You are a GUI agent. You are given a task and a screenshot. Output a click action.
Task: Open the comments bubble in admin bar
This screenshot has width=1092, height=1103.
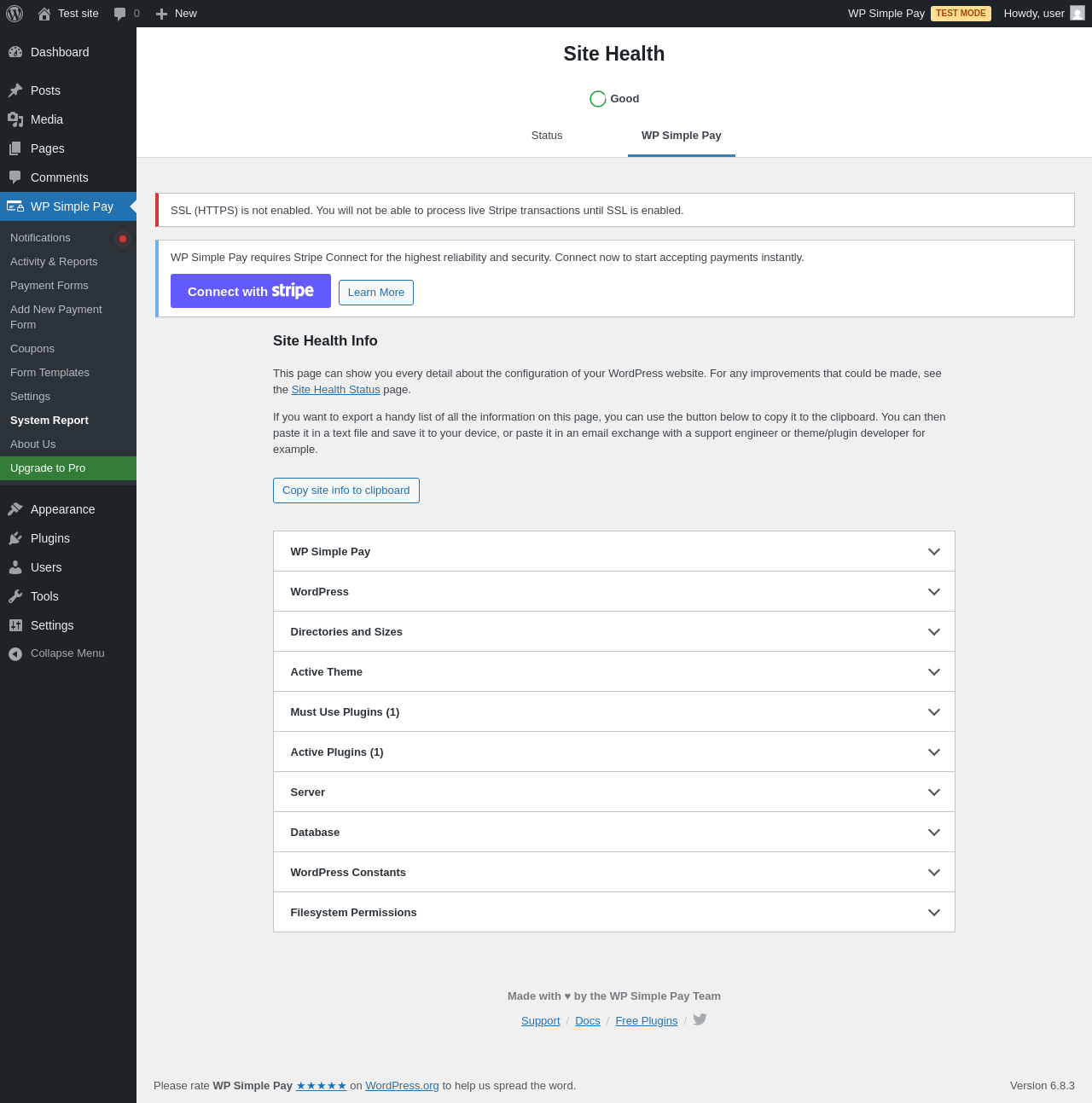point(120,14)
